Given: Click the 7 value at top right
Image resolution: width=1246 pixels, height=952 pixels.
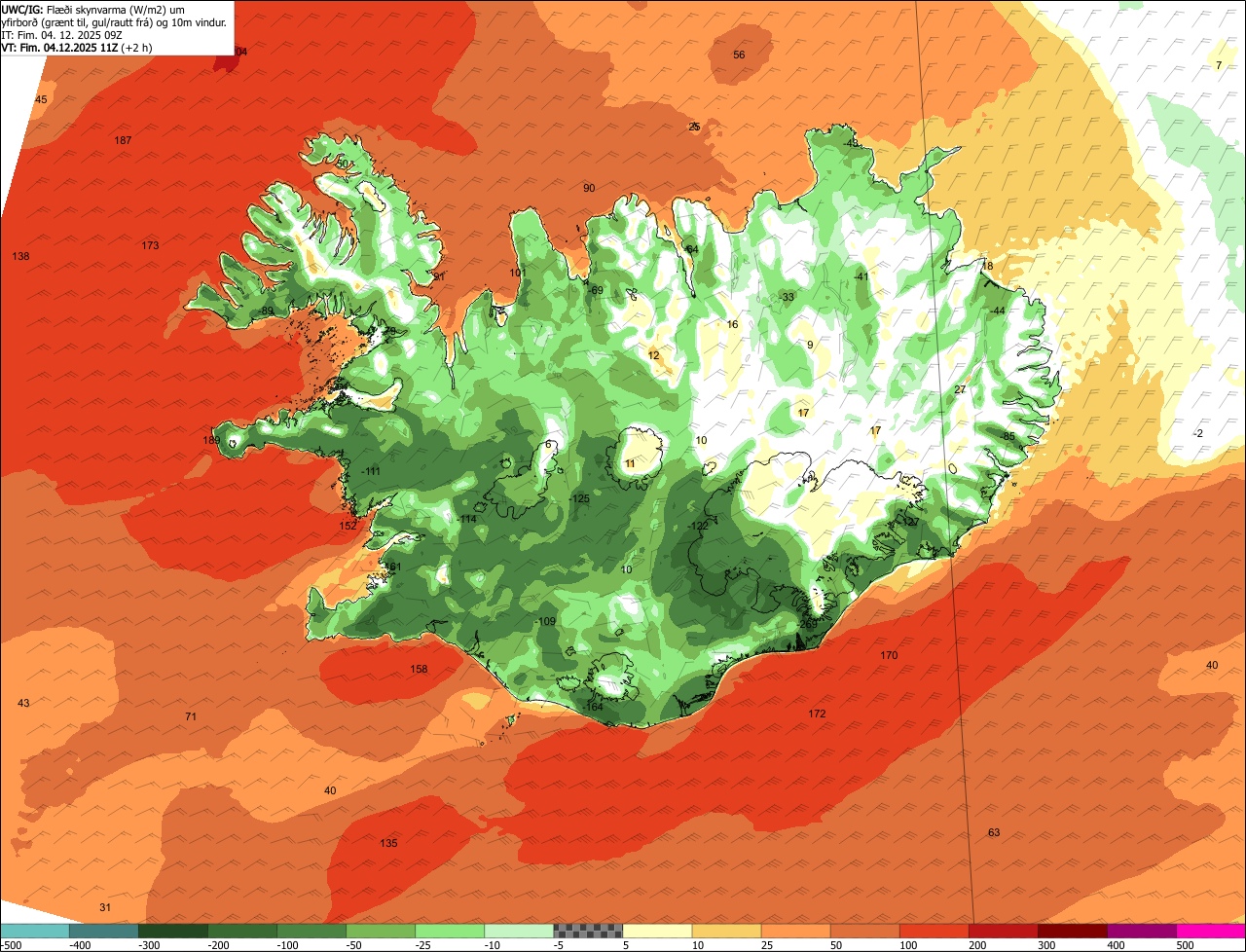Looking at the screenshot, I should coord(1219,65).
